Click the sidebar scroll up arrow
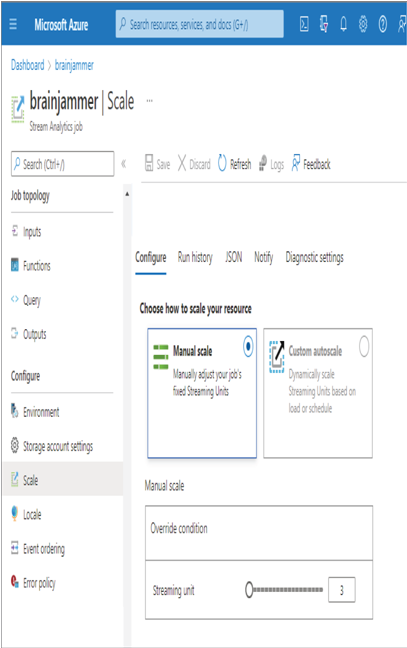The image size is (407, 648). click(x=127, y=194)
